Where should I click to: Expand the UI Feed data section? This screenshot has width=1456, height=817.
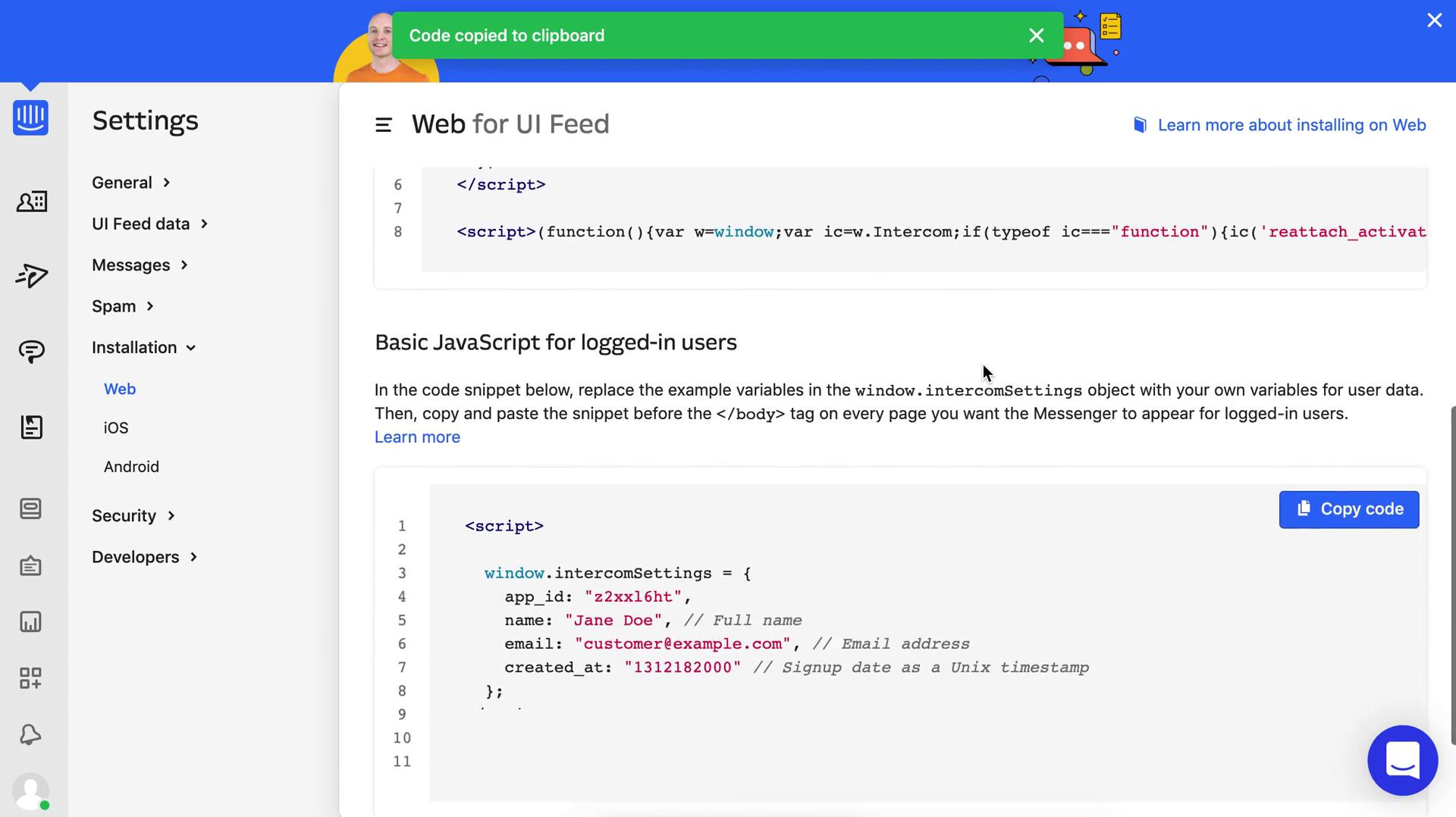pos(150,224)
